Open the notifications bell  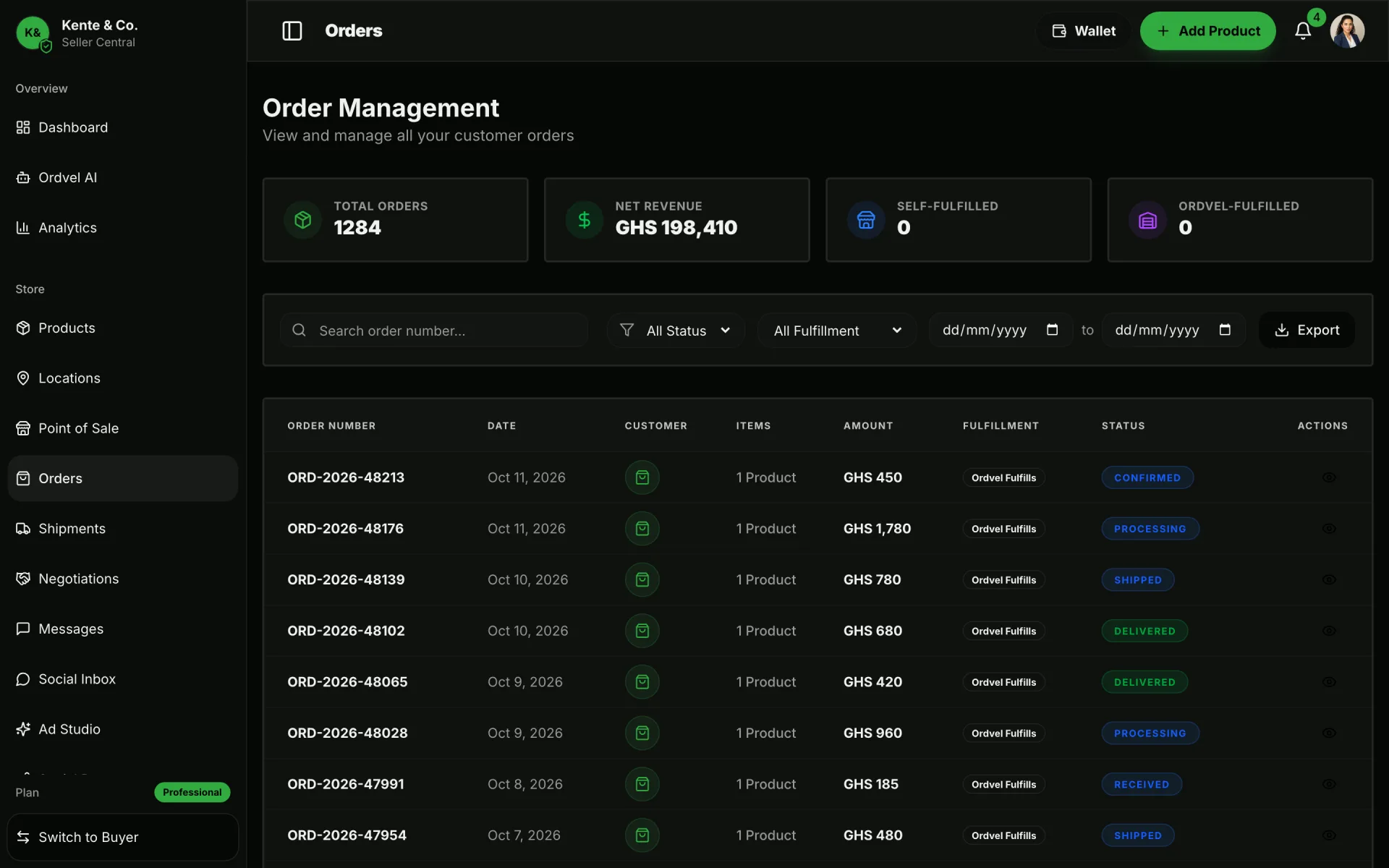tap(1303, 31)
